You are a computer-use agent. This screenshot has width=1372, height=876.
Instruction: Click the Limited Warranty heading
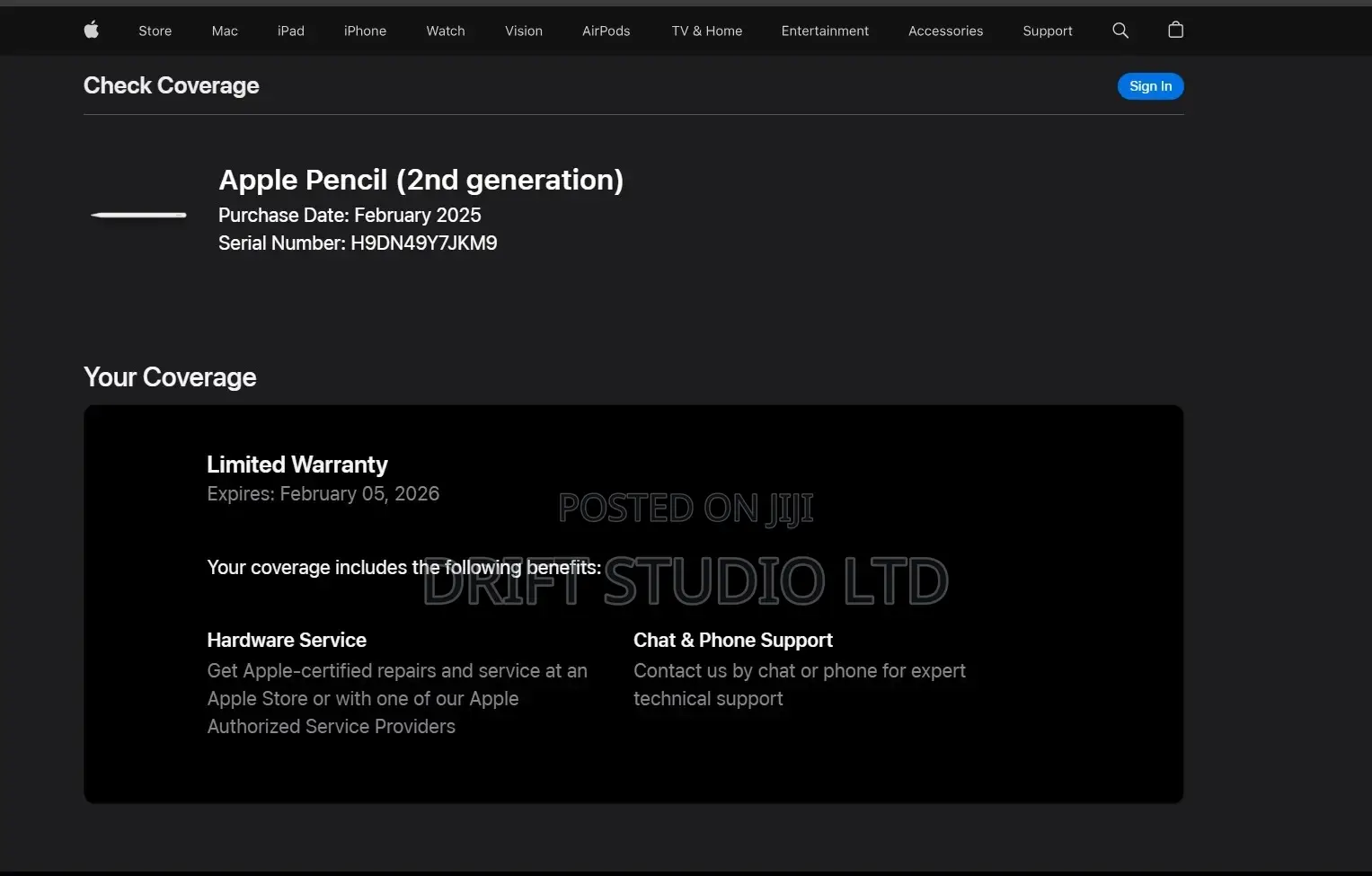(x=297, y=465)
